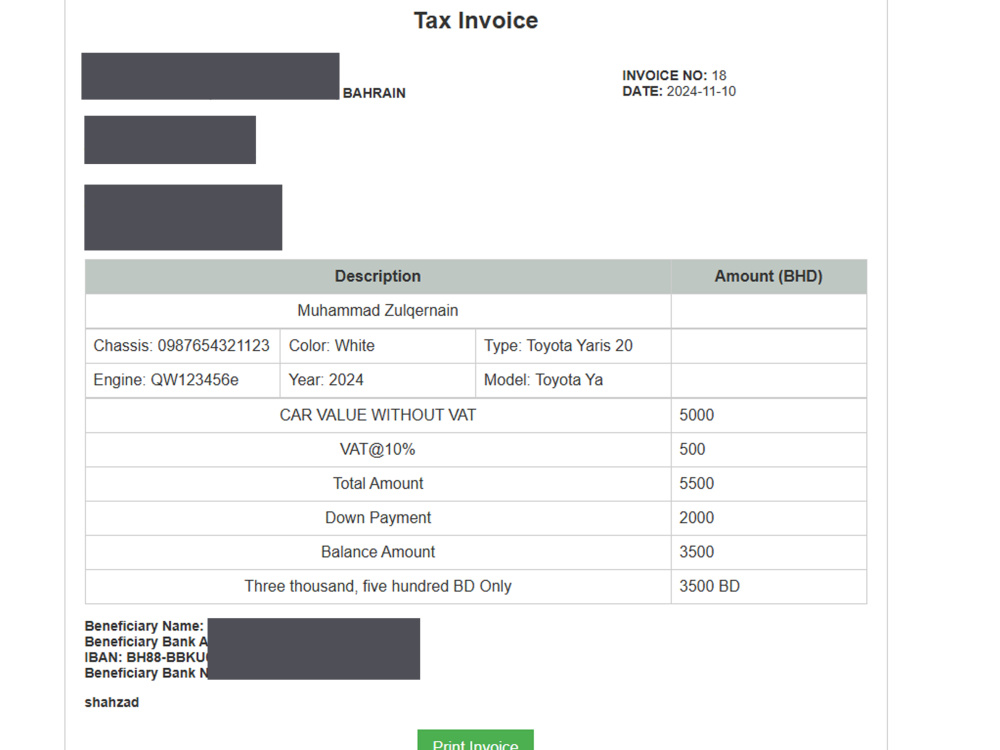Click the 5500 total value
The image size is (1000, 750).
point(696,483)
